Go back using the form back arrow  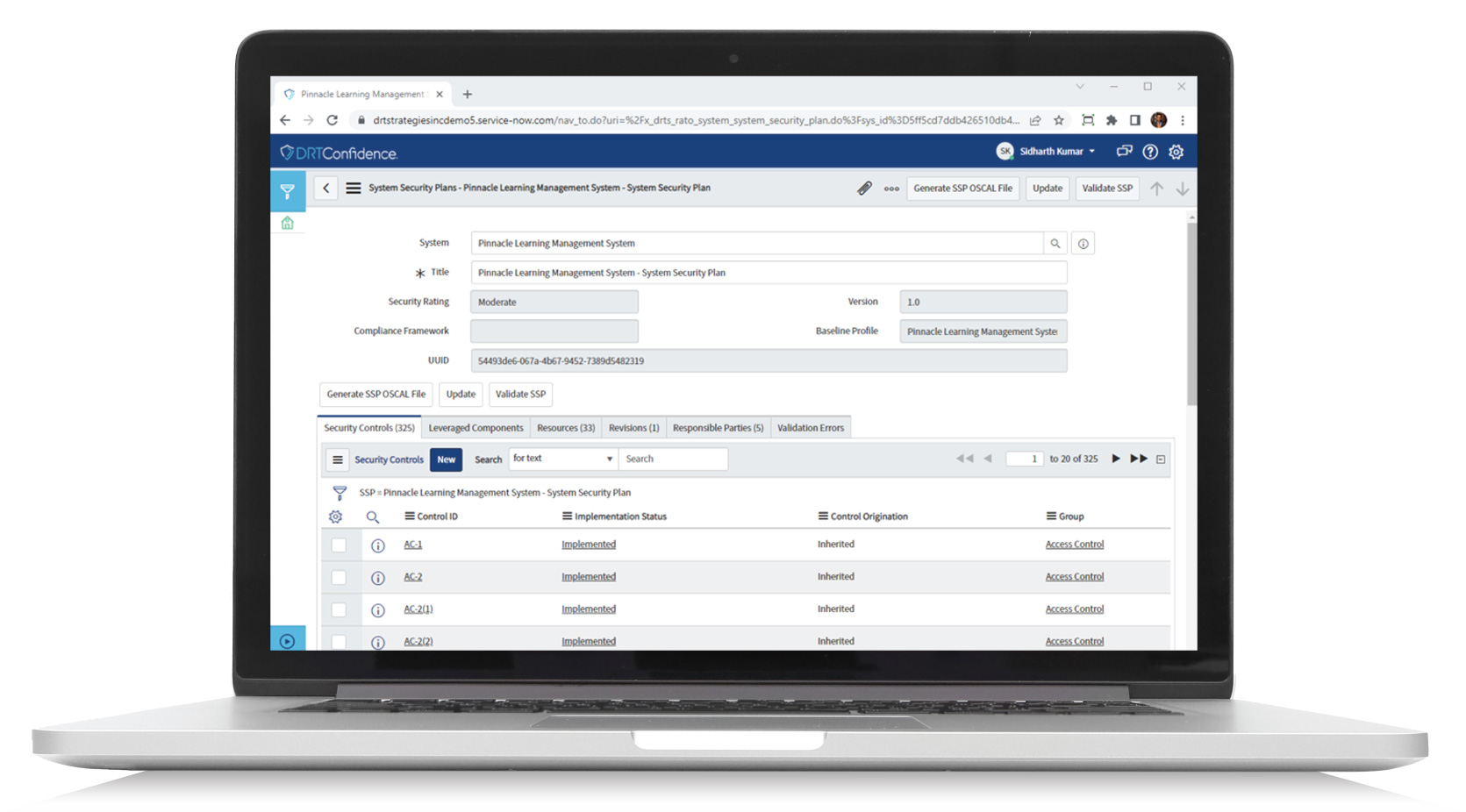click(x=325, y=188)
